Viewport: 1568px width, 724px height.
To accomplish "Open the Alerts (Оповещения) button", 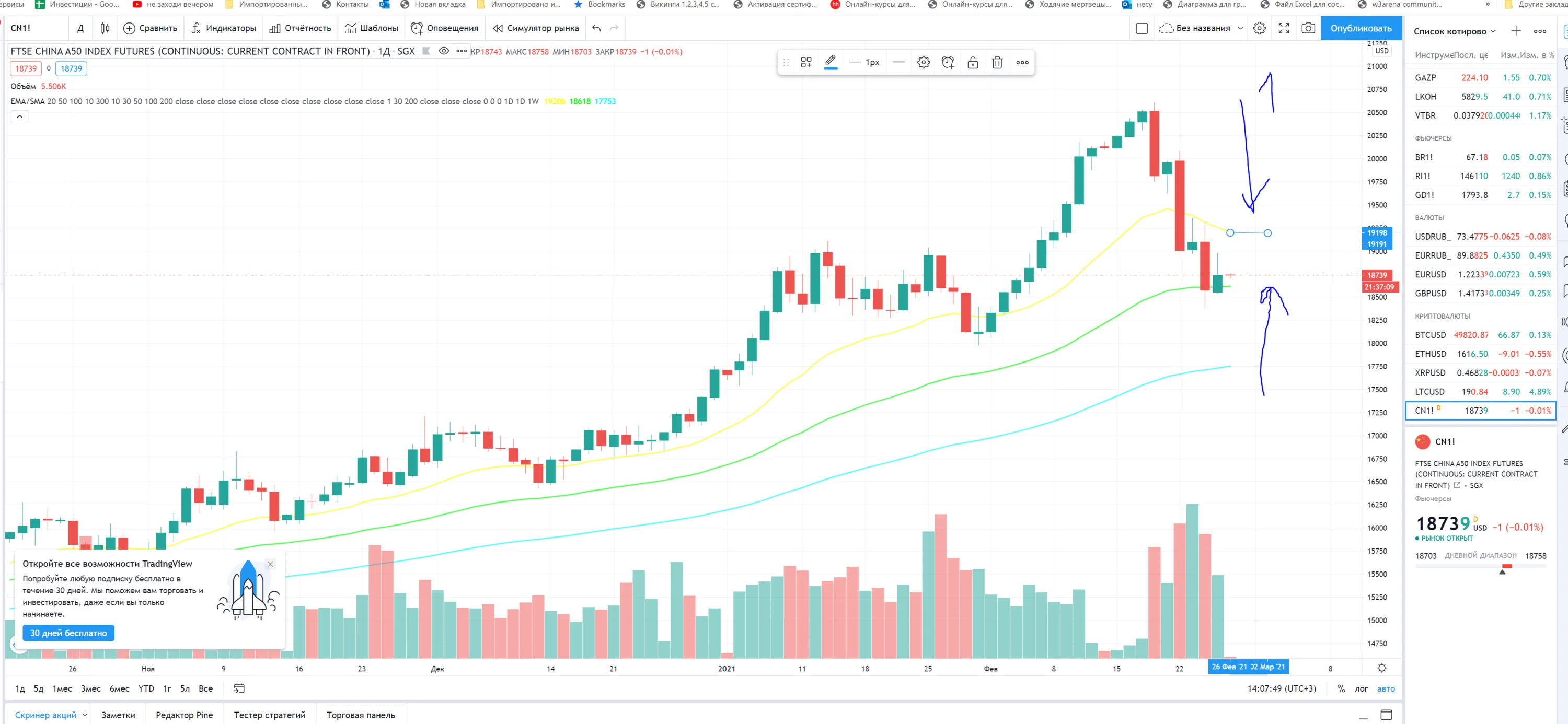I will (444, 28).
